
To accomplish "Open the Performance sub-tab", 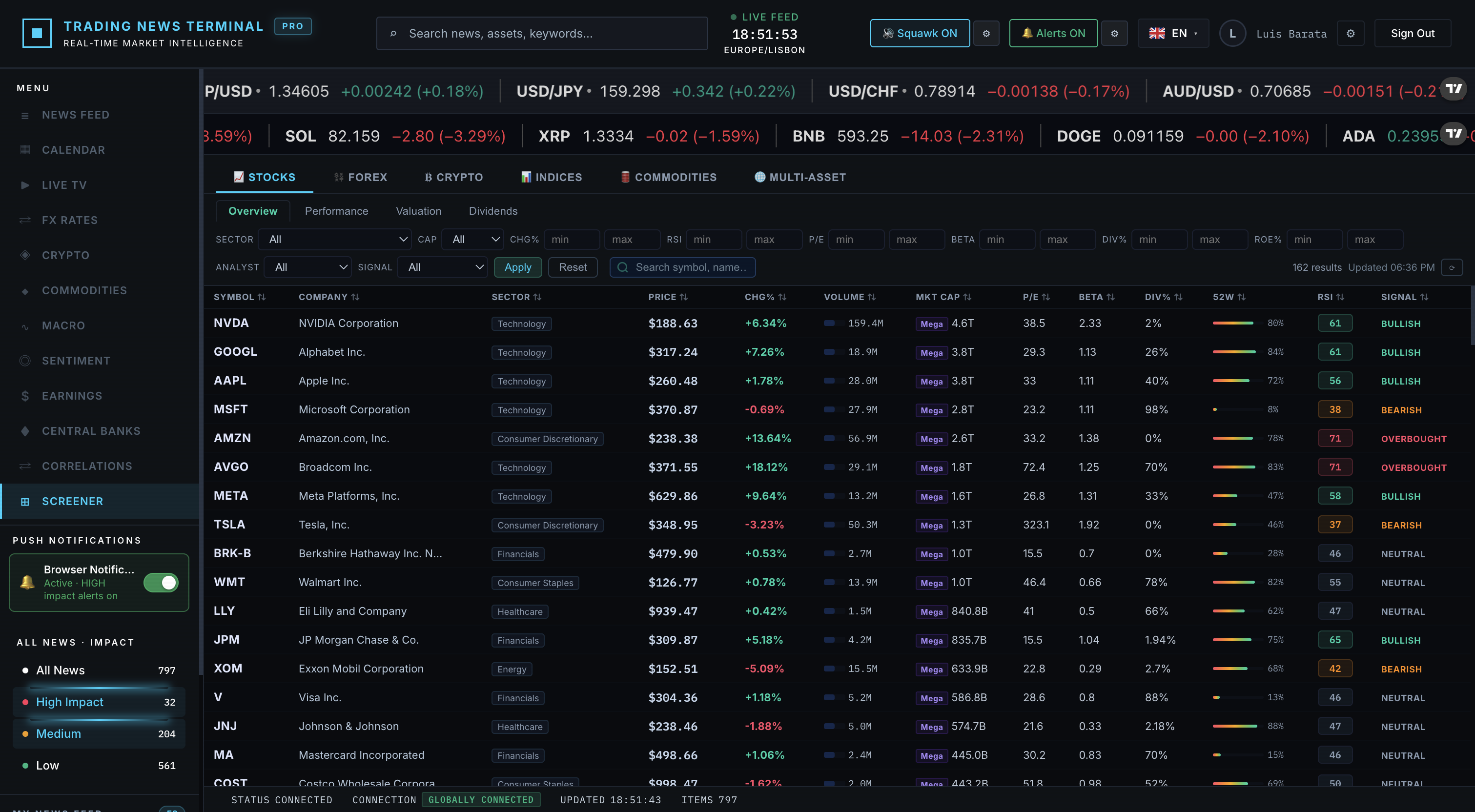I will click(337, 211).
